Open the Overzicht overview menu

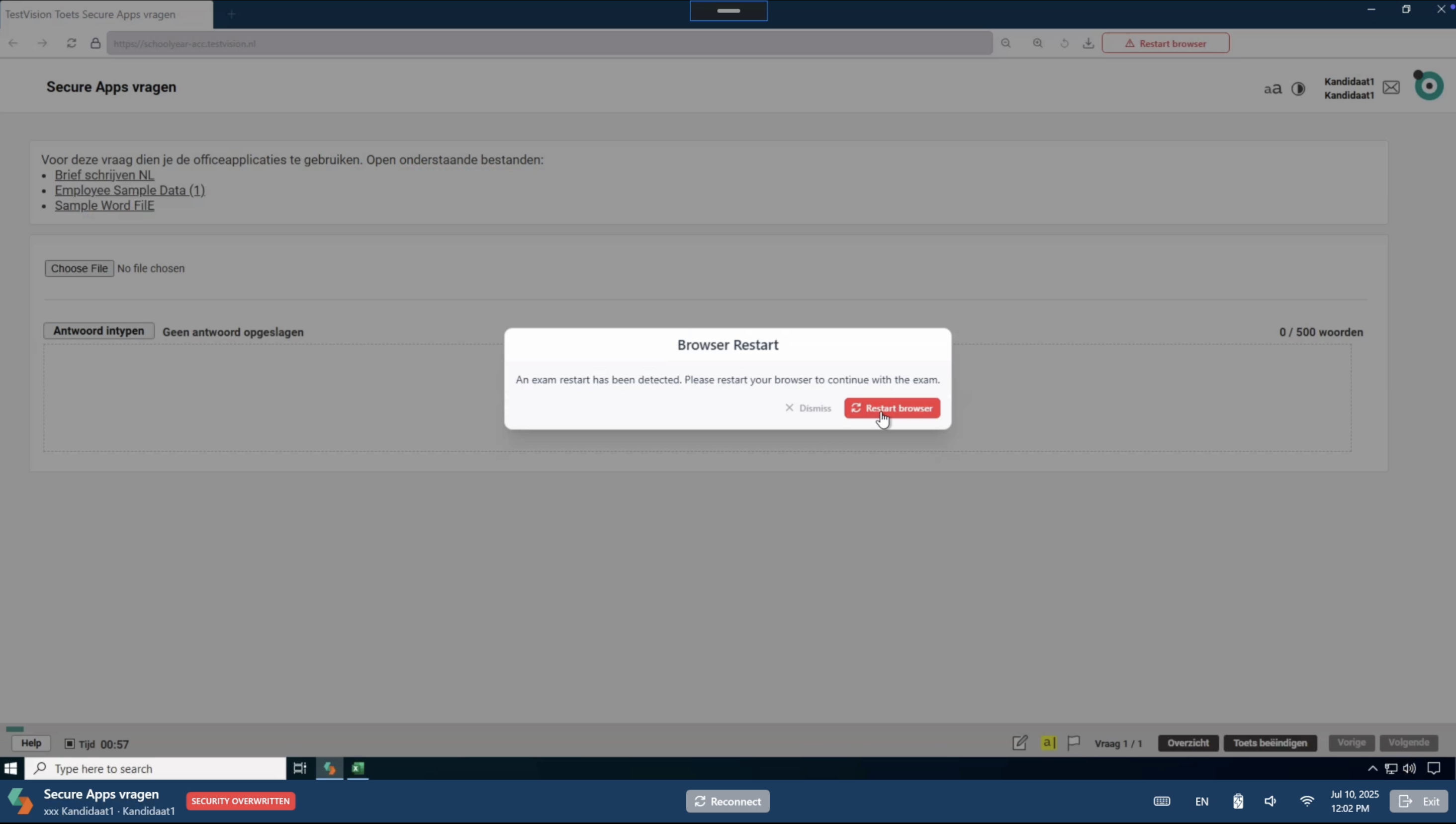pos(1187,743)
